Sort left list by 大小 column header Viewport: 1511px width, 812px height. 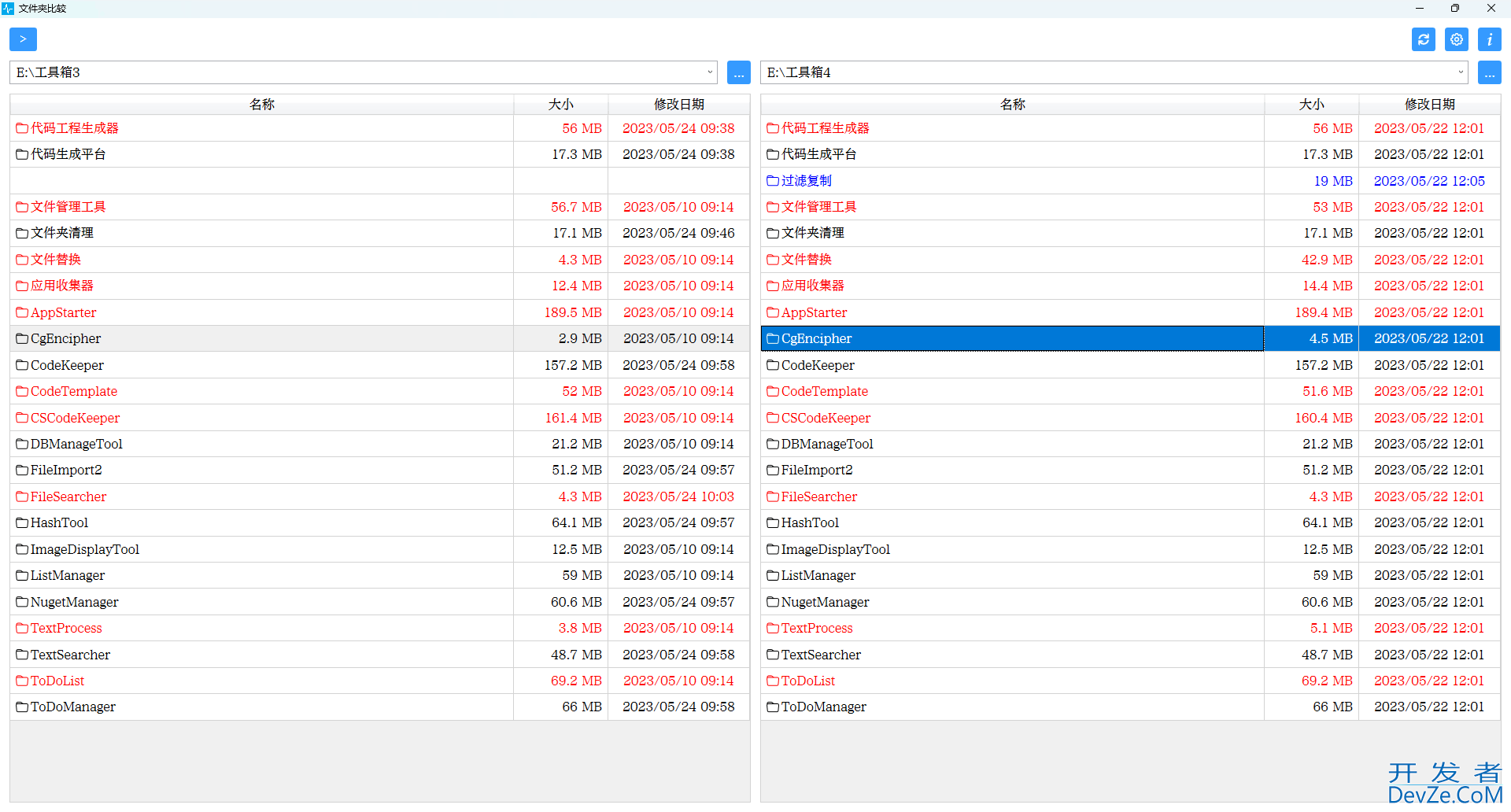coord(560,105)
